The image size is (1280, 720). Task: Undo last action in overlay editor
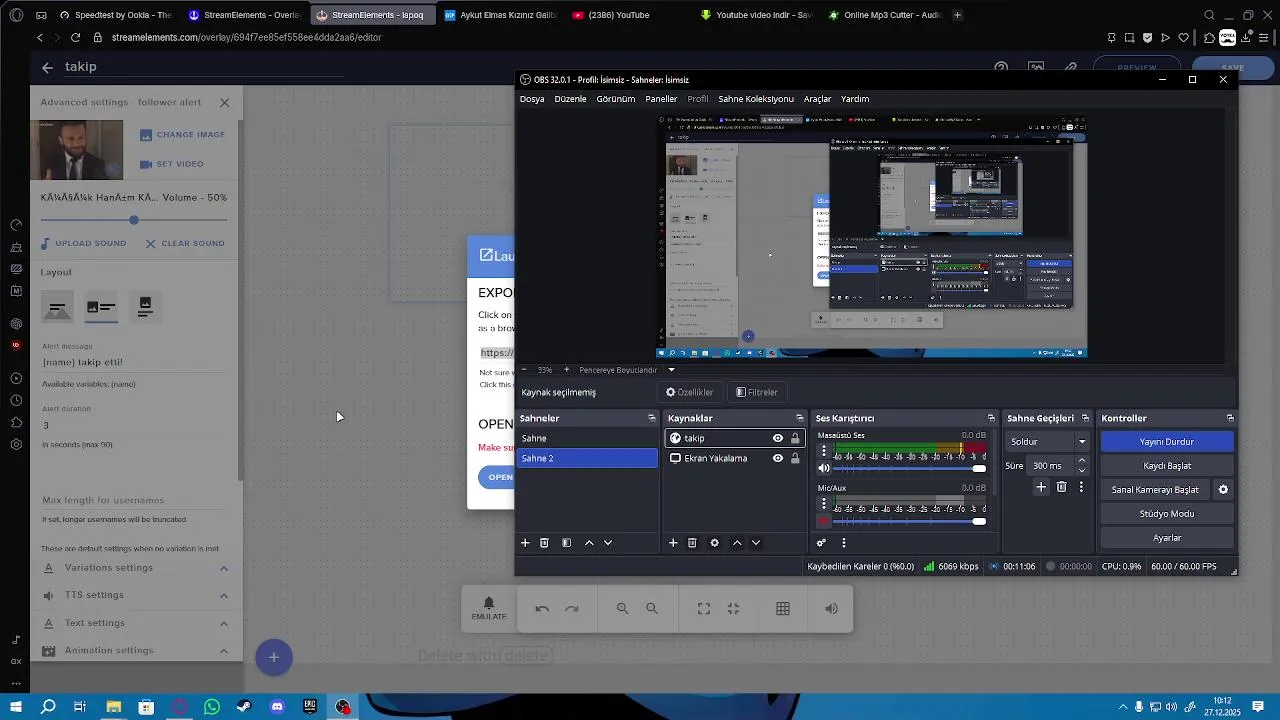coord(542,608)
